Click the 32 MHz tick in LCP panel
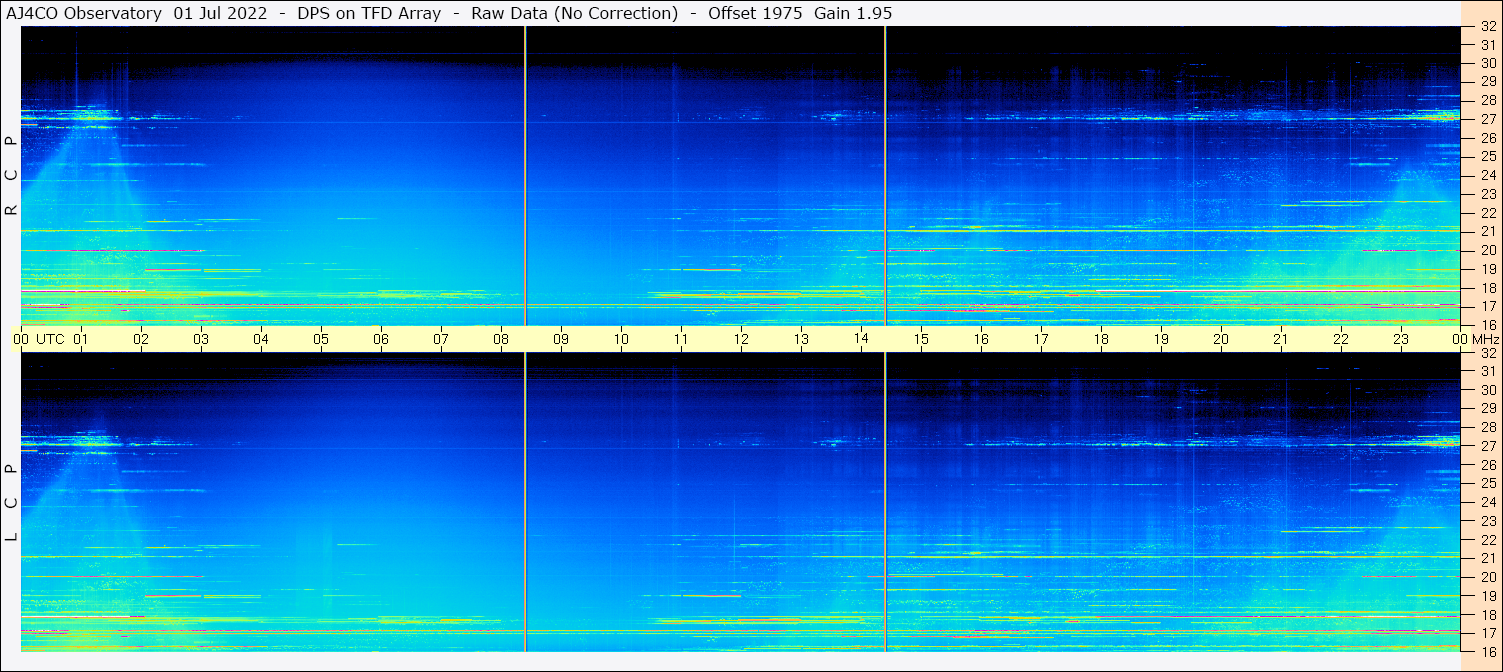 (x=1487, y=353)
